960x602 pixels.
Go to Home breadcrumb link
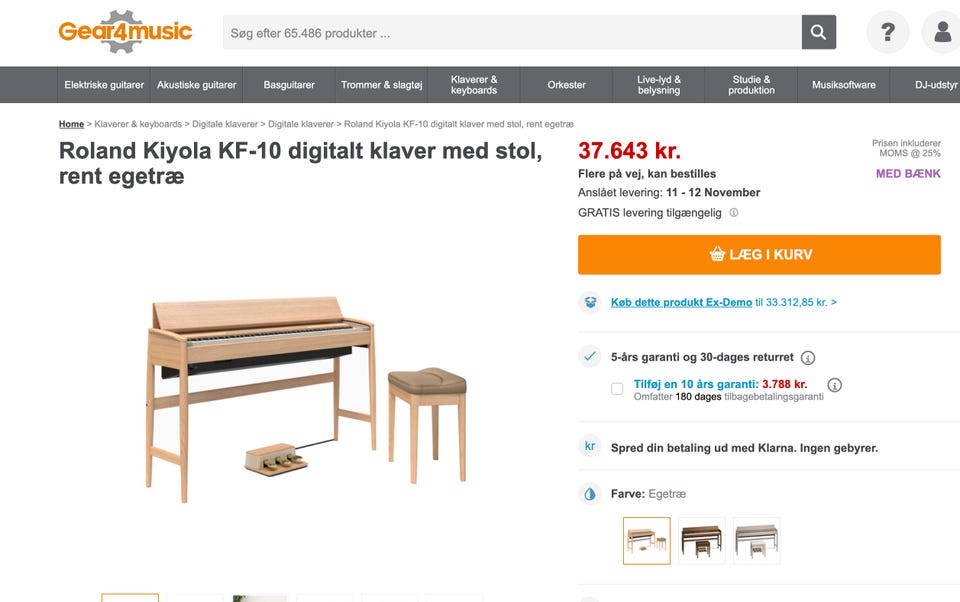71,124
